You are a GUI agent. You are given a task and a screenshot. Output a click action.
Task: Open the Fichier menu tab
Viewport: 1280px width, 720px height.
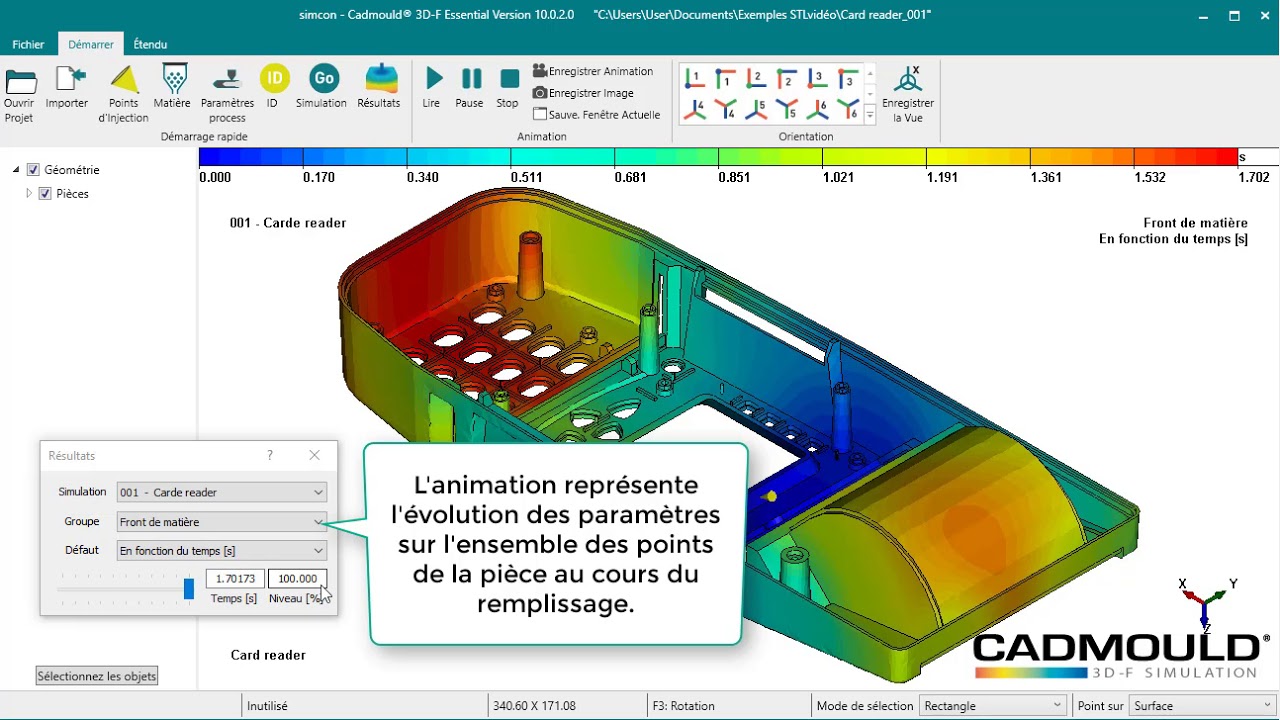pos(28,45)
